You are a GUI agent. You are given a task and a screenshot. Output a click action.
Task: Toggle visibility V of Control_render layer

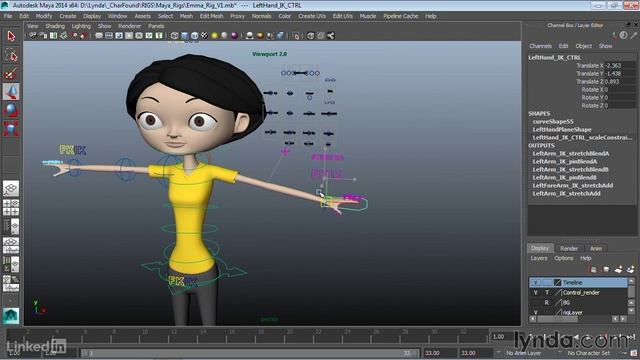click(x=536, y=293)
